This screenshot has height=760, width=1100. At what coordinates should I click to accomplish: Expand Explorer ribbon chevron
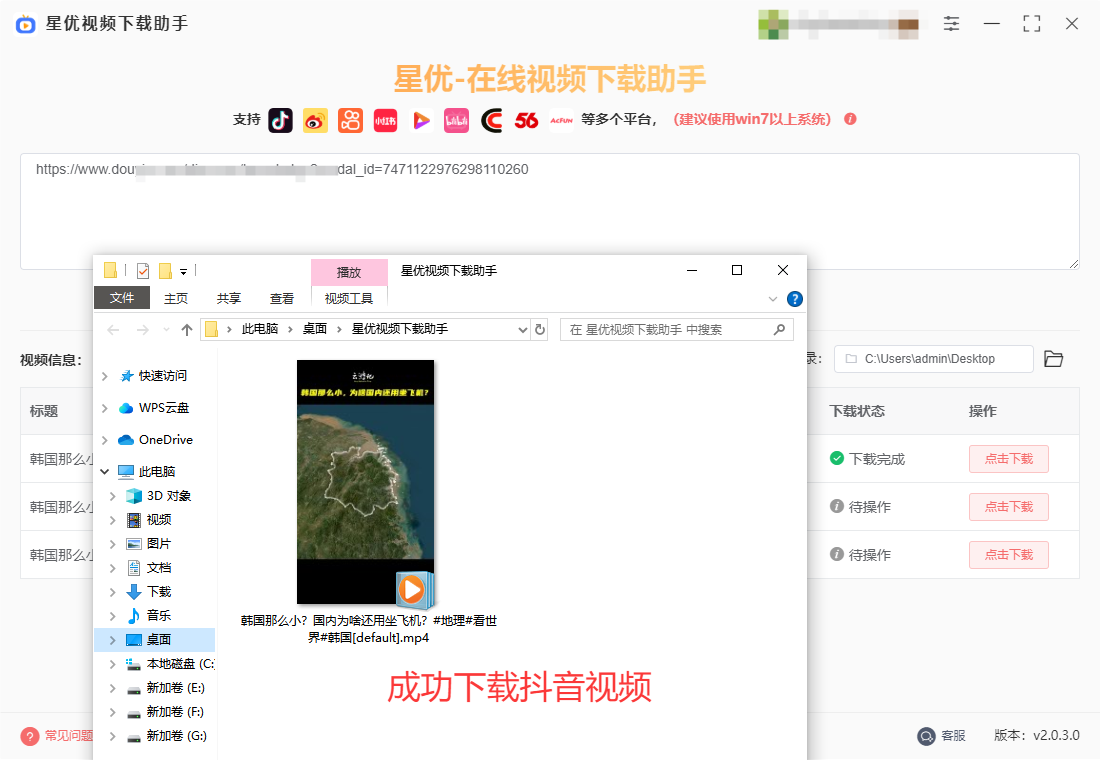click(x=772, y=299)
